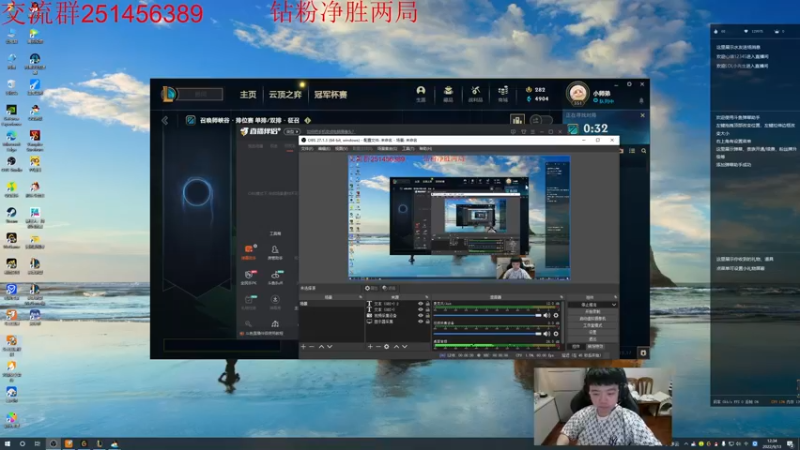Click the 退出 button in OBS controls
This screenshot has height=450, width=800.
pyautogui.click(x=593, y=339)
